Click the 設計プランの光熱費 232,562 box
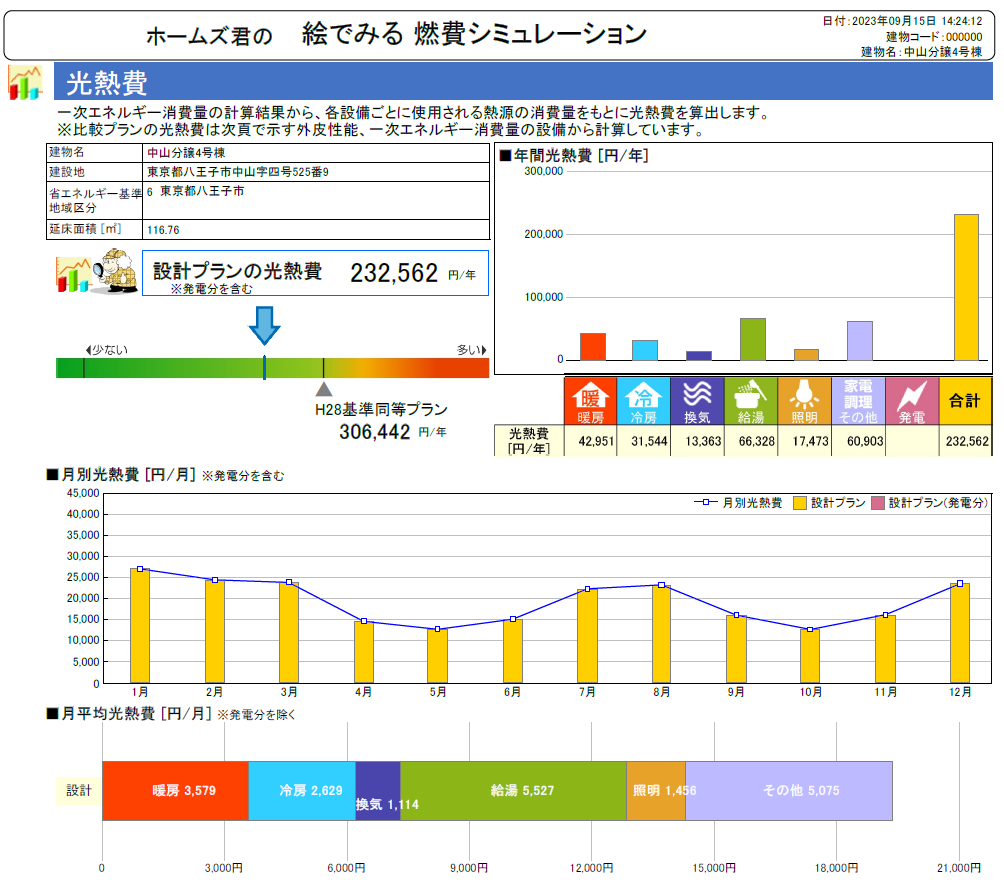The width and height of the screenshot is (1004, 885). (315, 273)
